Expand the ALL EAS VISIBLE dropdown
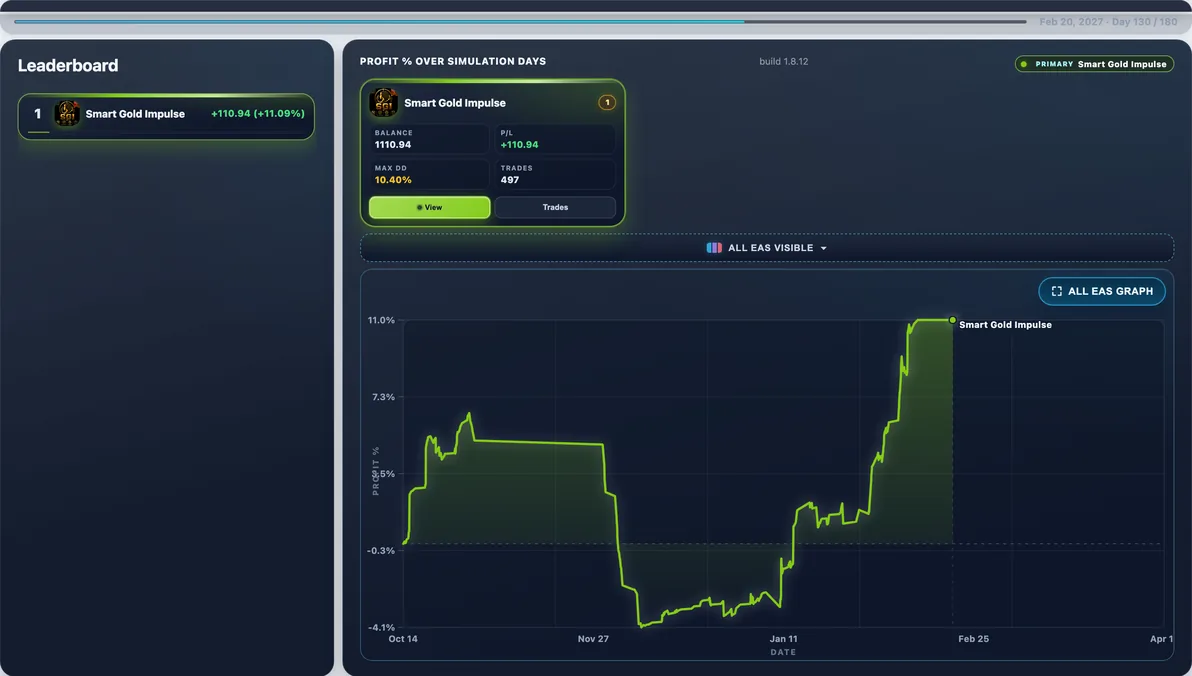 click(x=767, y=248)
